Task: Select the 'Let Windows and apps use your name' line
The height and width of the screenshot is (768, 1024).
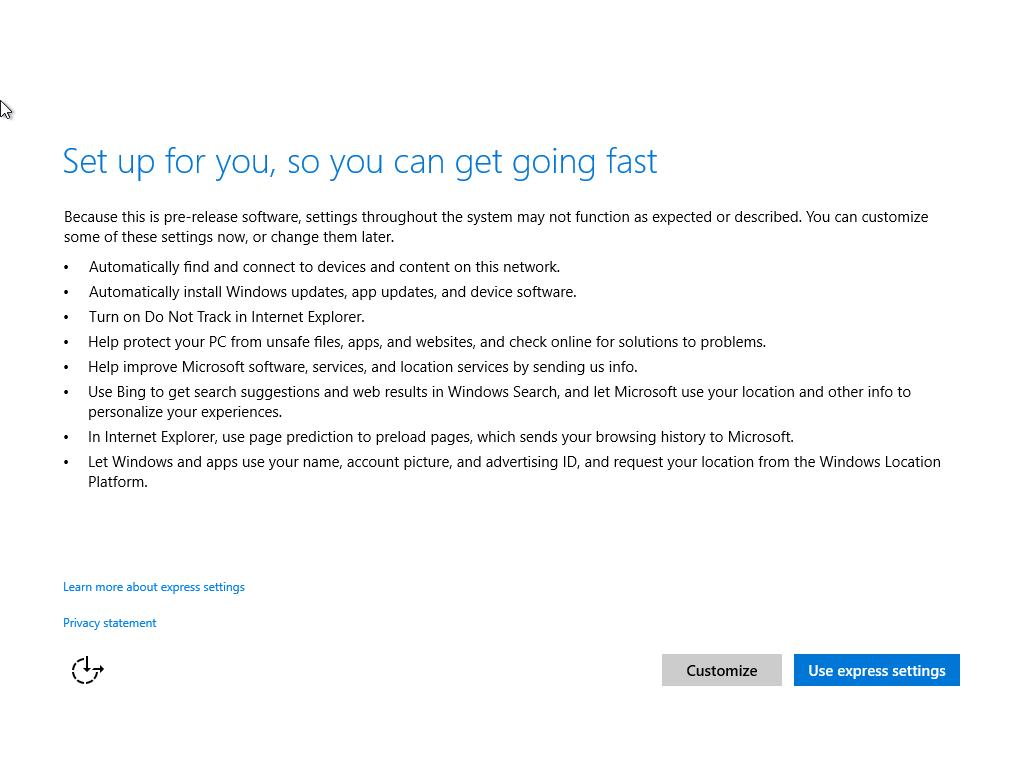Action: [x=514, y=471]
